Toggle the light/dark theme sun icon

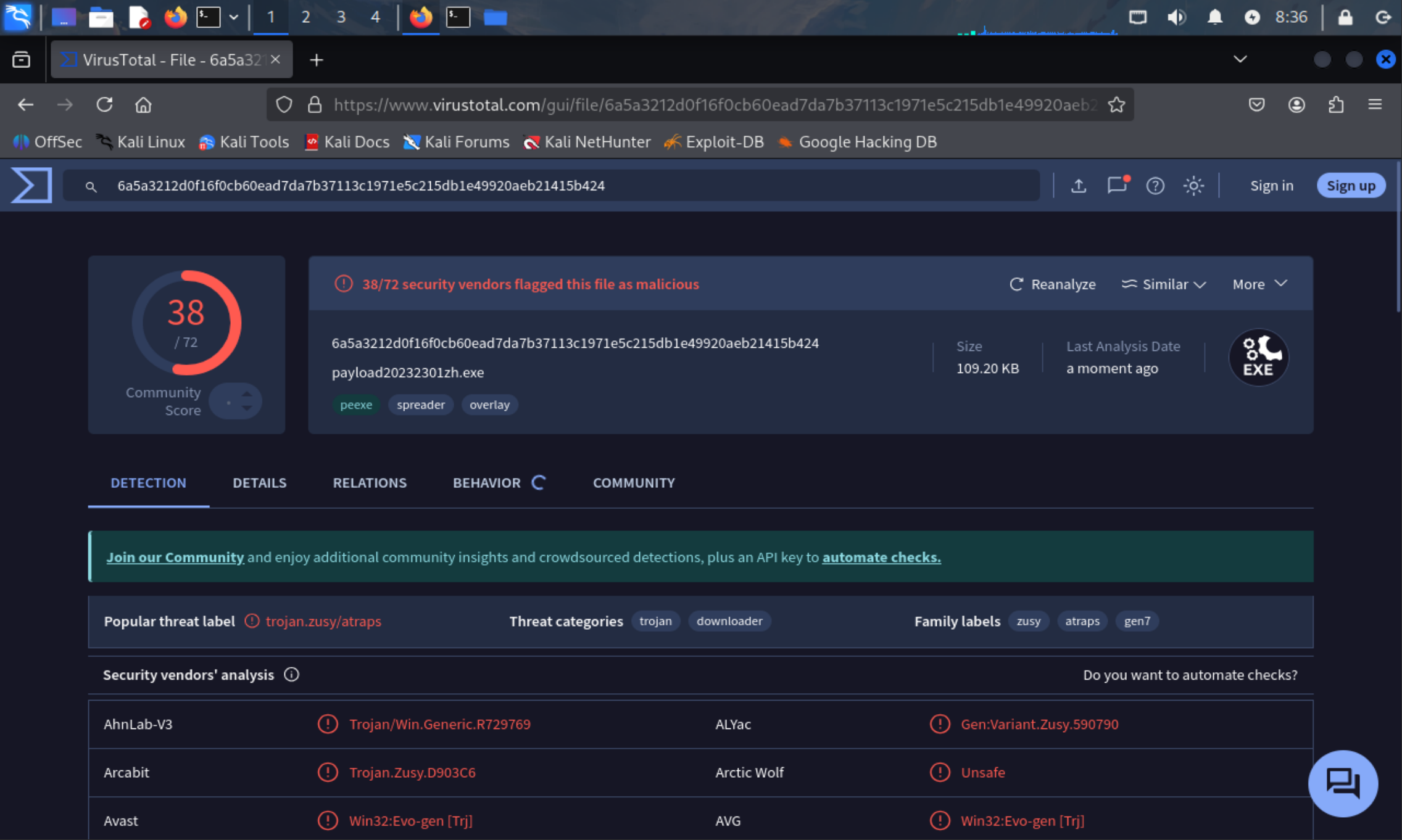coord(1193,186)
